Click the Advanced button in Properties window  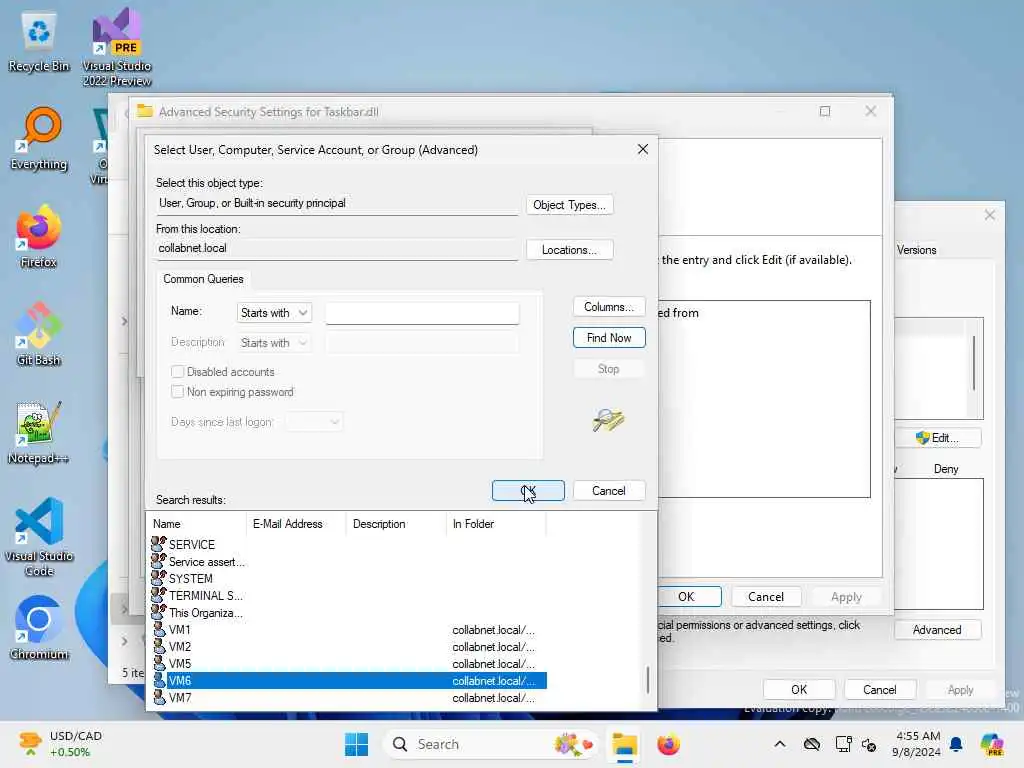tap(937, 630)
